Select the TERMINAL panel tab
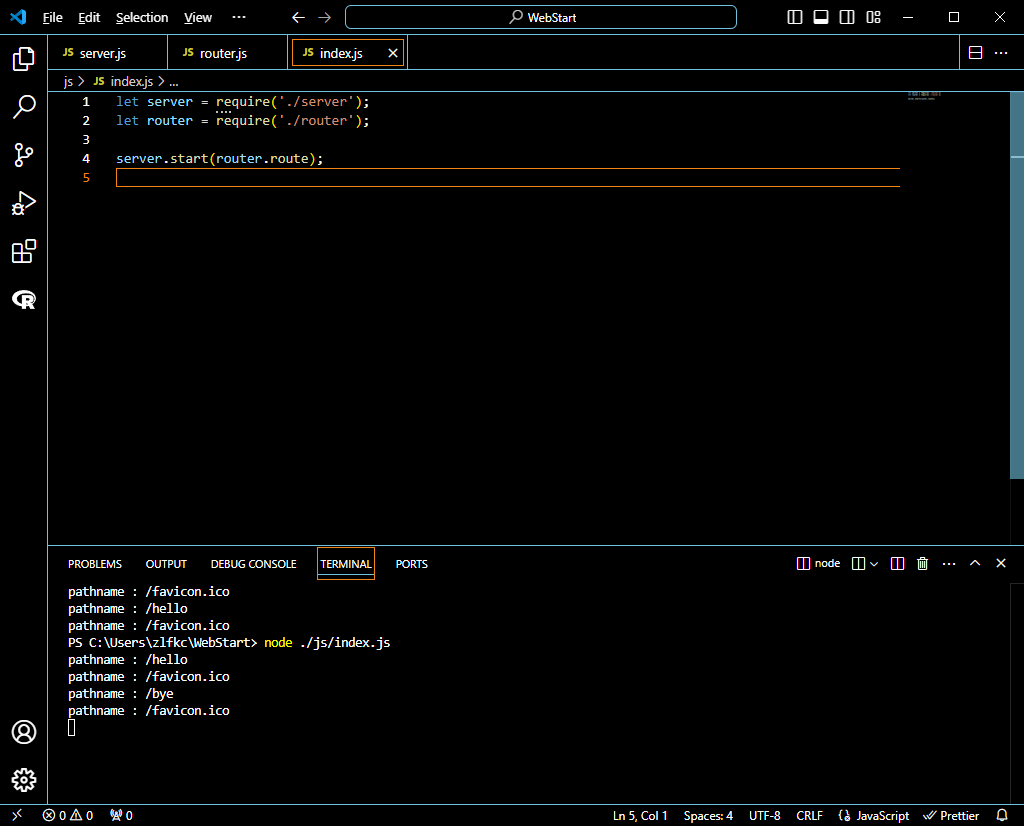The height and width of the screenshot is (826, 1024). tap(345, 564)
